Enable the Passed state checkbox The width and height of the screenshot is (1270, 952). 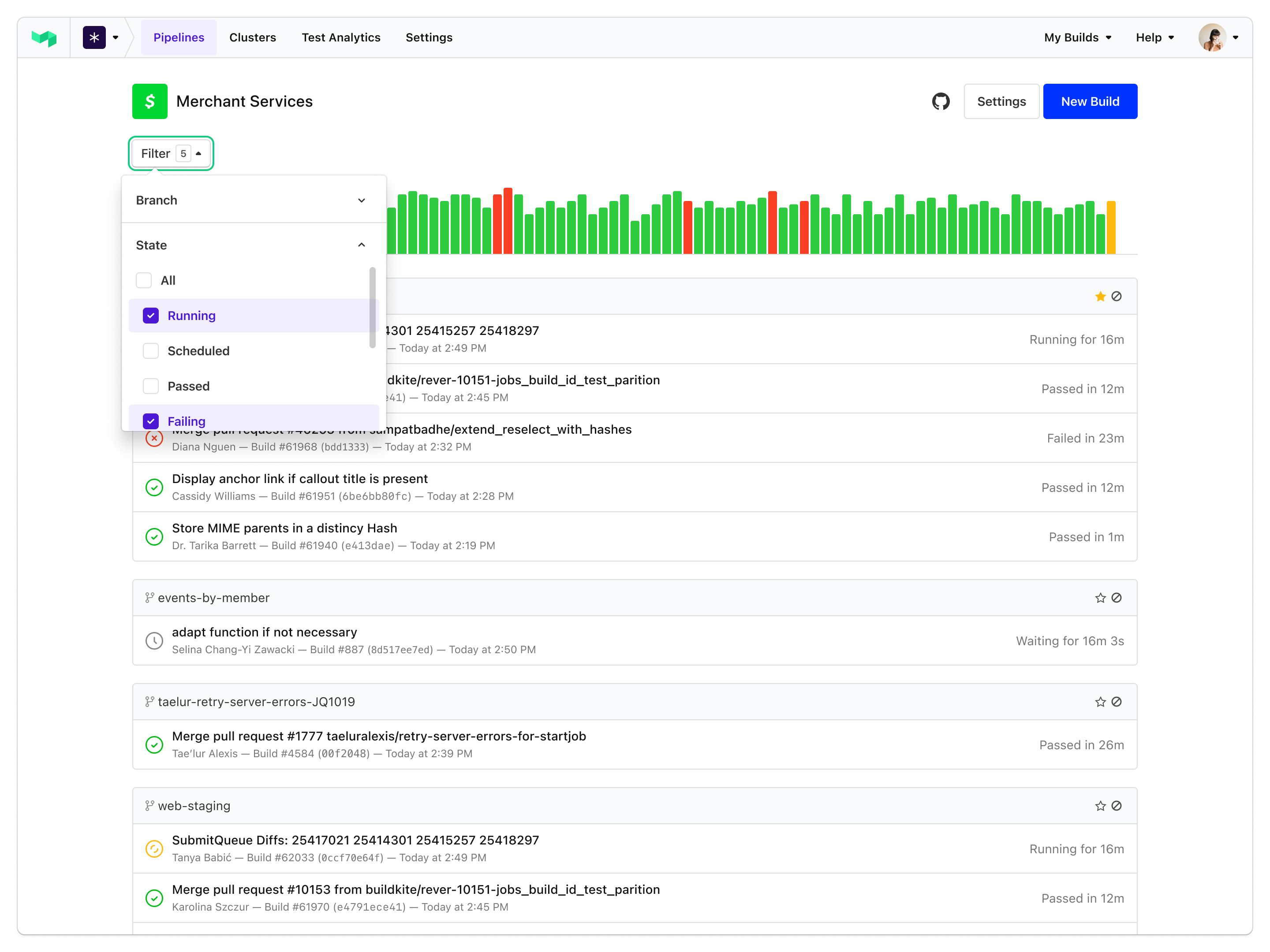[x=151, y=386]
